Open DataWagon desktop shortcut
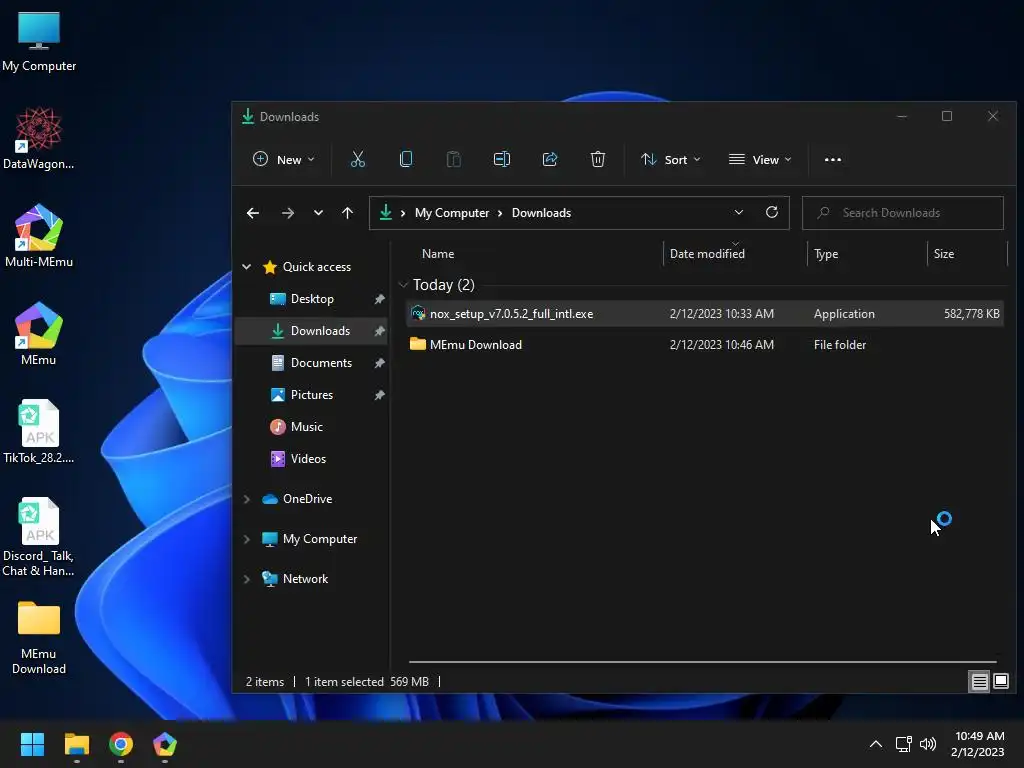Screen dimensions: 1024x768 tap(39, 138)
